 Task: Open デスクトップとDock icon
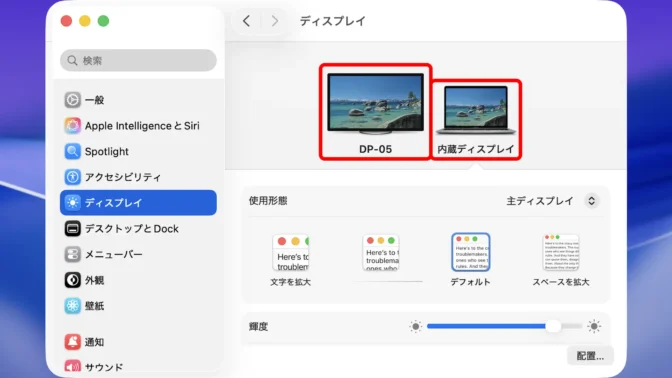(72, 228)
